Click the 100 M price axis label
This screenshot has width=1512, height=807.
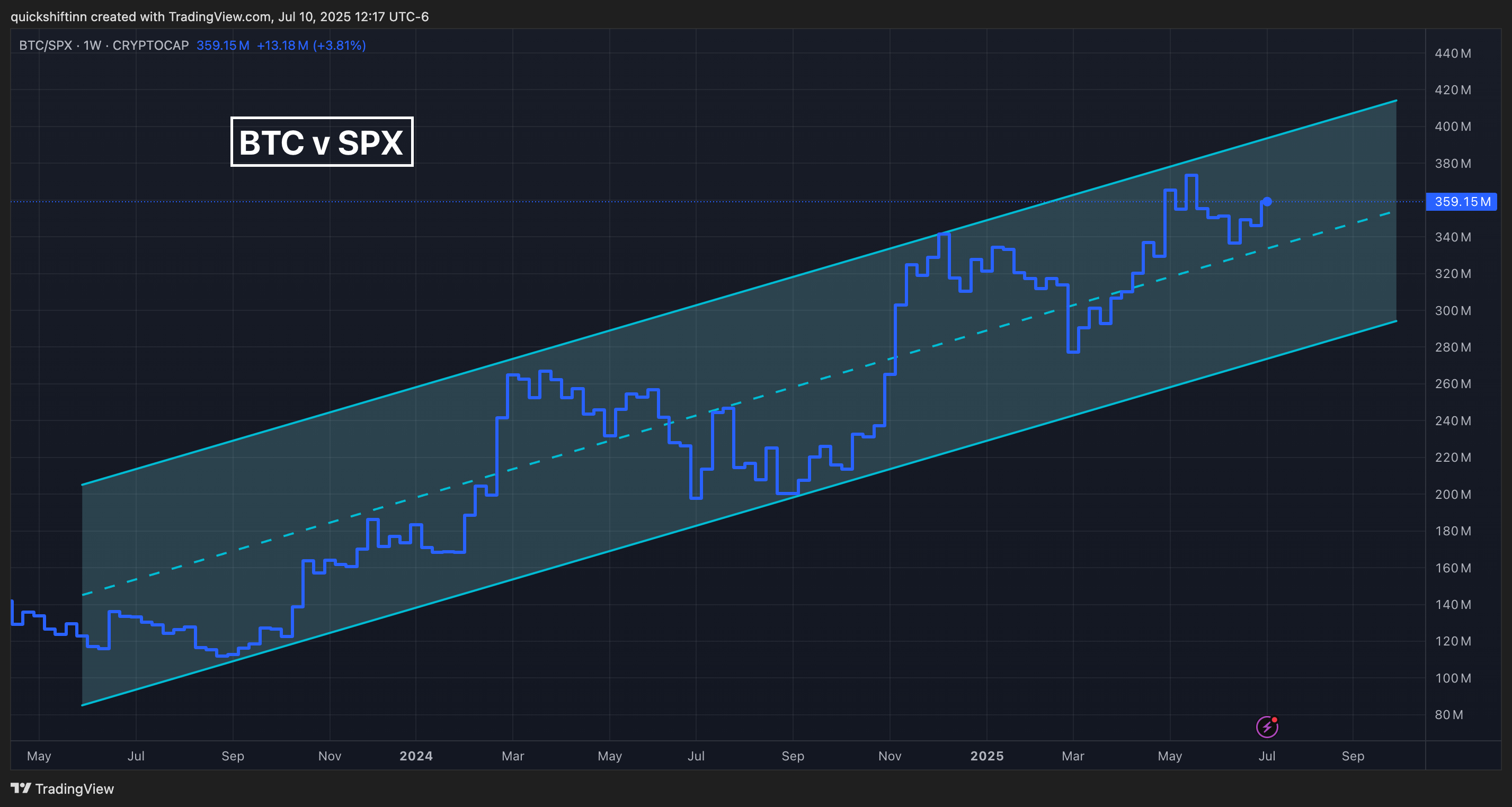(1453, 678)
